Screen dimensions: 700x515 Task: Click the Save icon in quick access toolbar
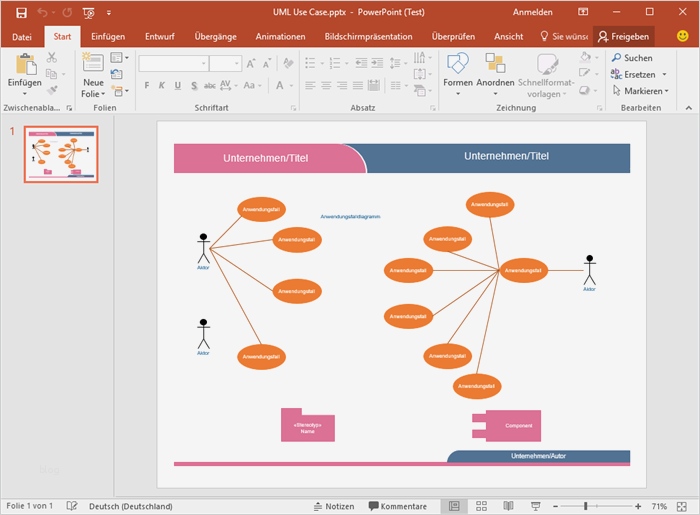[x=21, y=12]
